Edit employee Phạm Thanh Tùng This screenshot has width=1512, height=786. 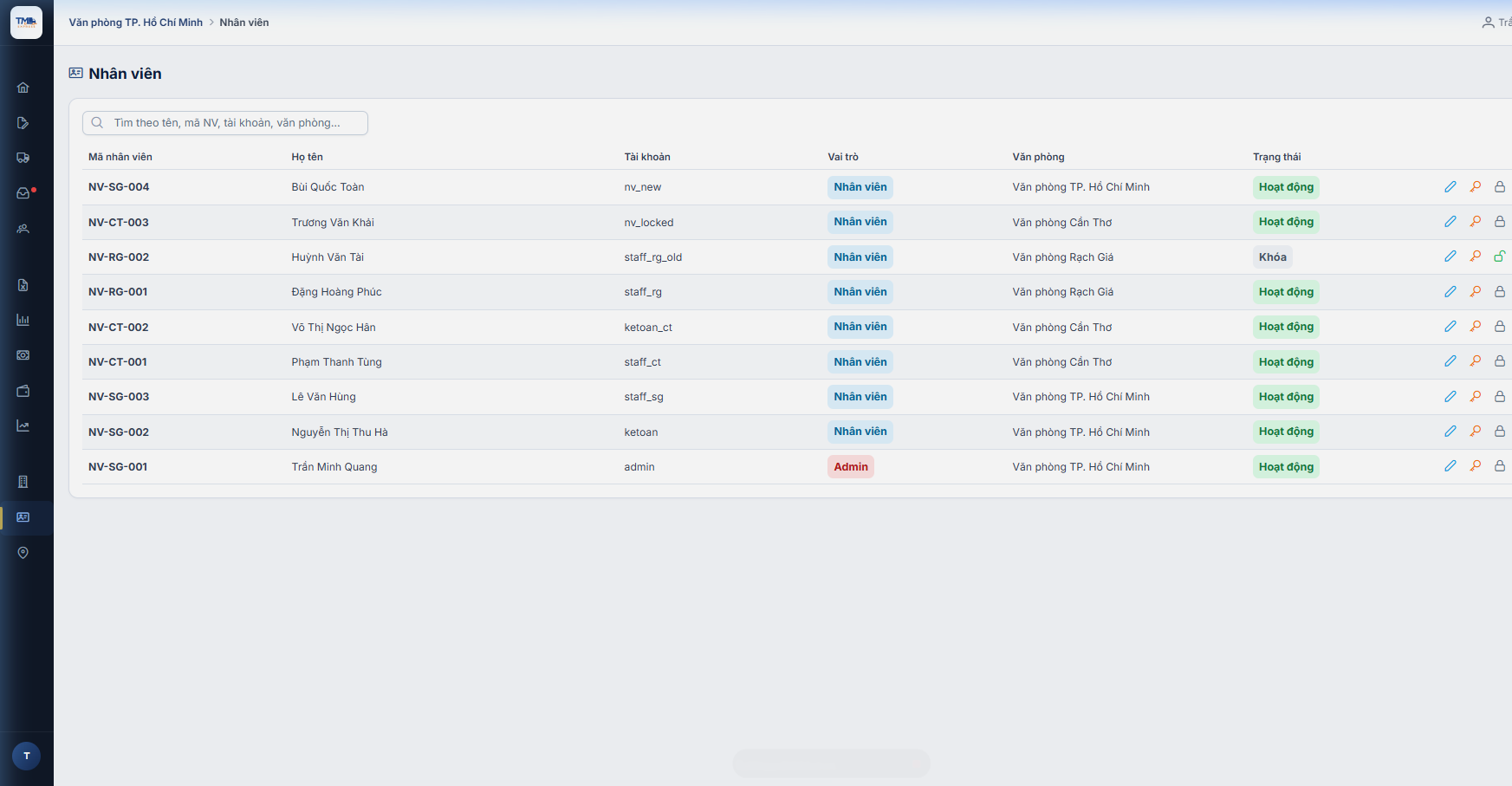click(1450, 361)
